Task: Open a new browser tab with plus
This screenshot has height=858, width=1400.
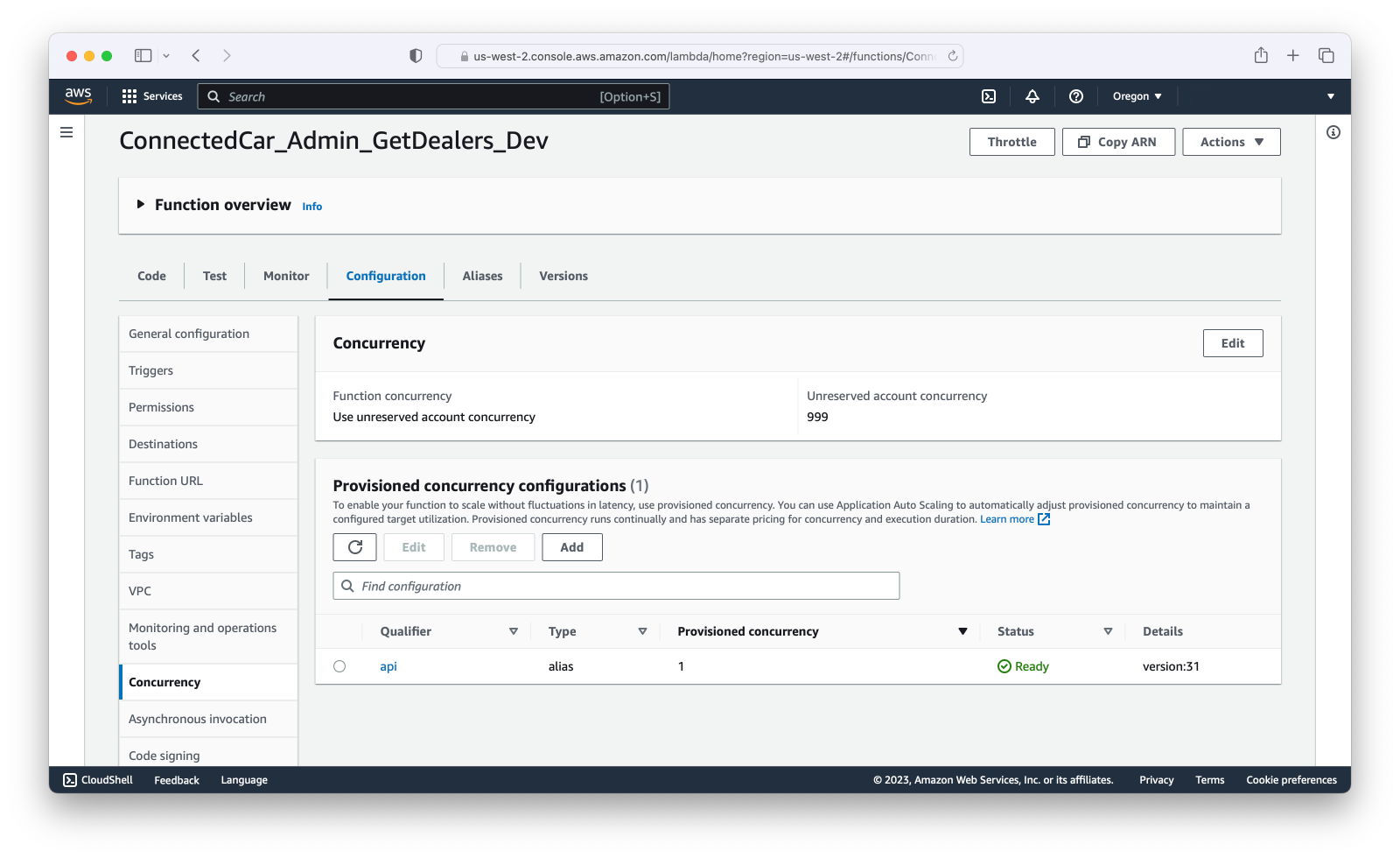Action: tap(1293, 56)
